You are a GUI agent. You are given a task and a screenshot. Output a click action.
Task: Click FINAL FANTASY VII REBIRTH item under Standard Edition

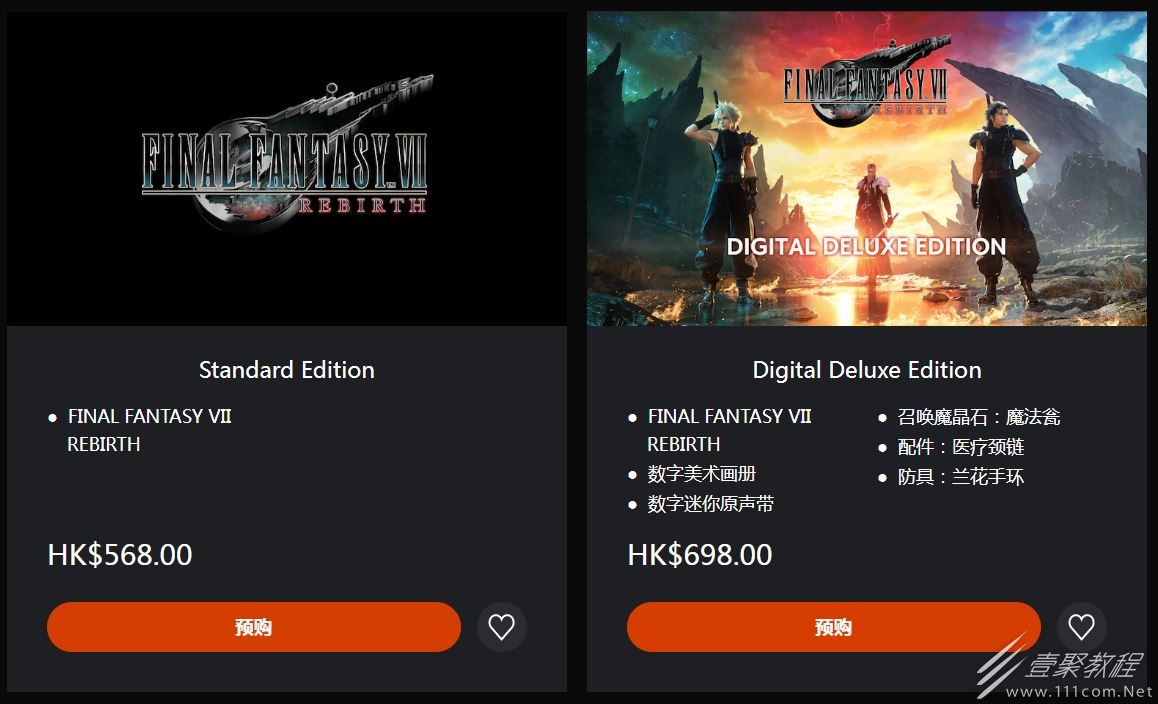click(149, 430)
